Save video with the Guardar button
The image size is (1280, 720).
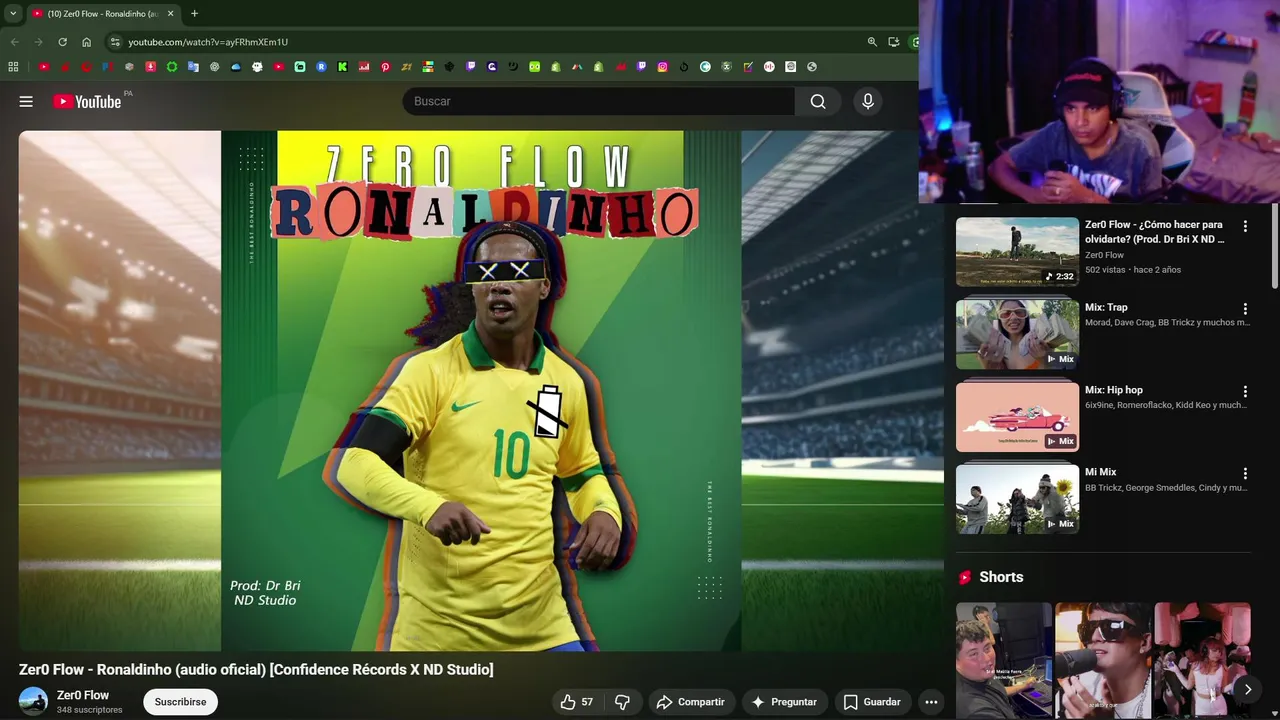point(872,702)
